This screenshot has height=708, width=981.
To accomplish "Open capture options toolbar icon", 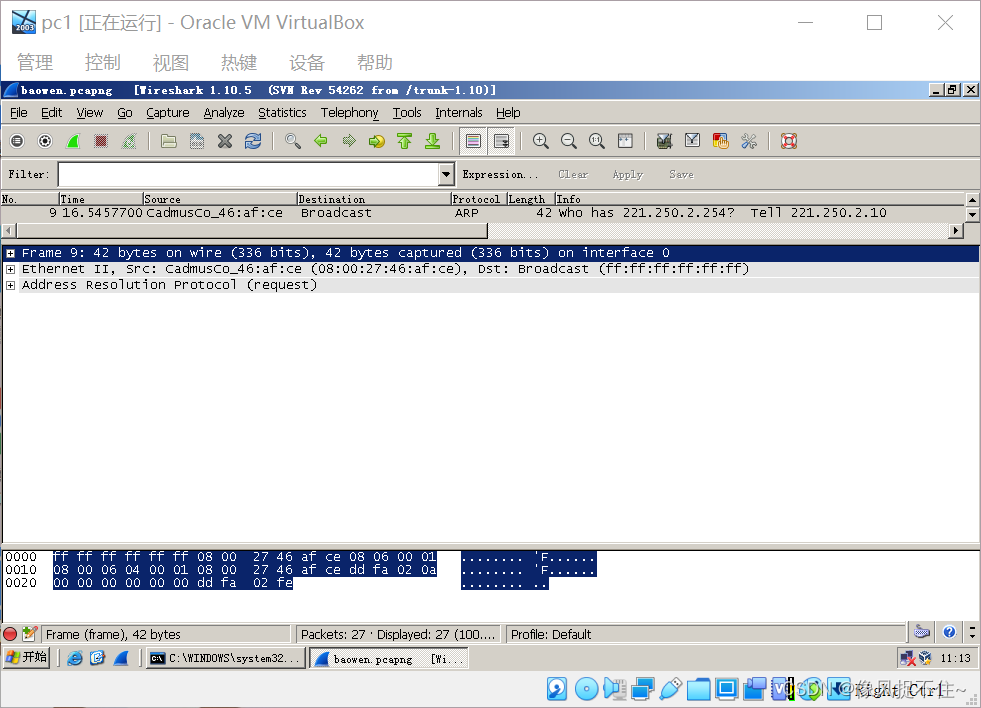I will coord(45,141).
